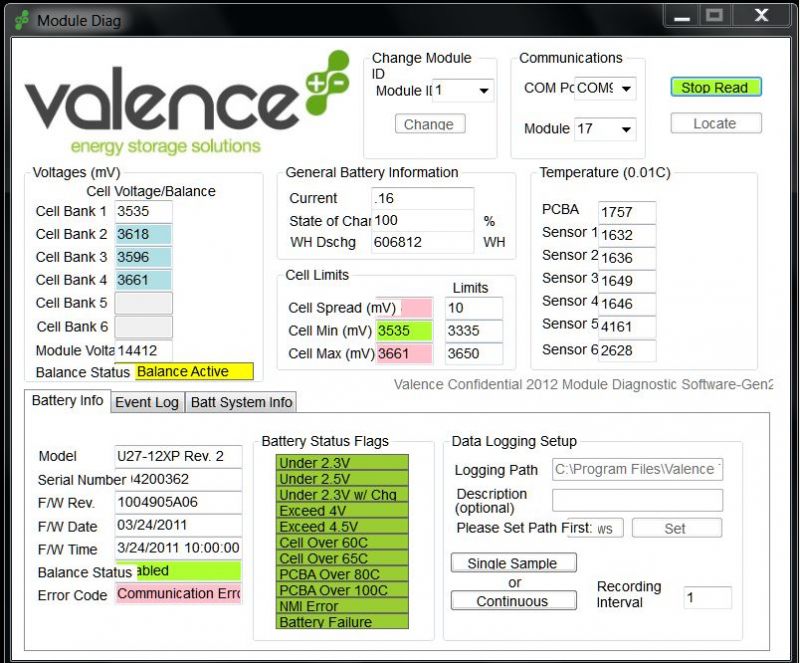This screenshot has height=663, width=800.
Task: Click the Exceed 4V status flag
Action: [342, 510]
